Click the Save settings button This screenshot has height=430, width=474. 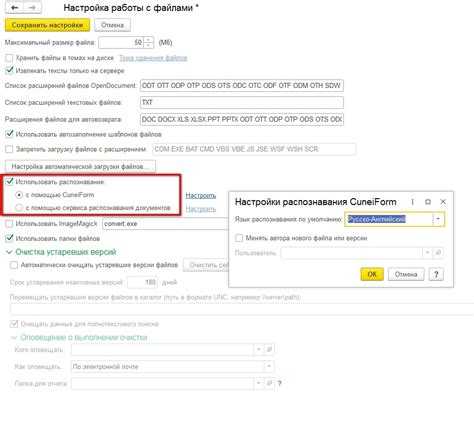coord(47,25)
